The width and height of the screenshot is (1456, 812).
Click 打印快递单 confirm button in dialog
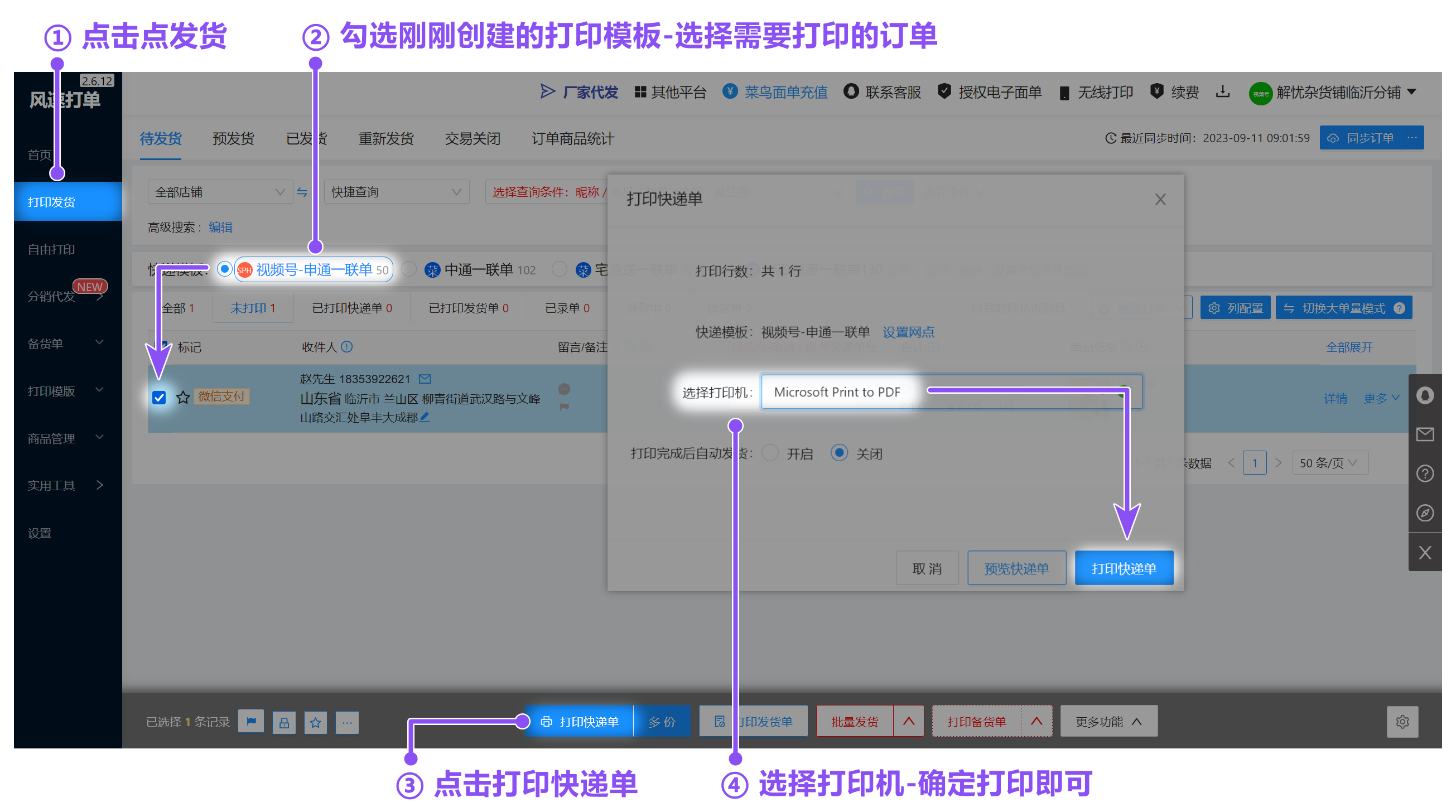tap(1124, 568)
